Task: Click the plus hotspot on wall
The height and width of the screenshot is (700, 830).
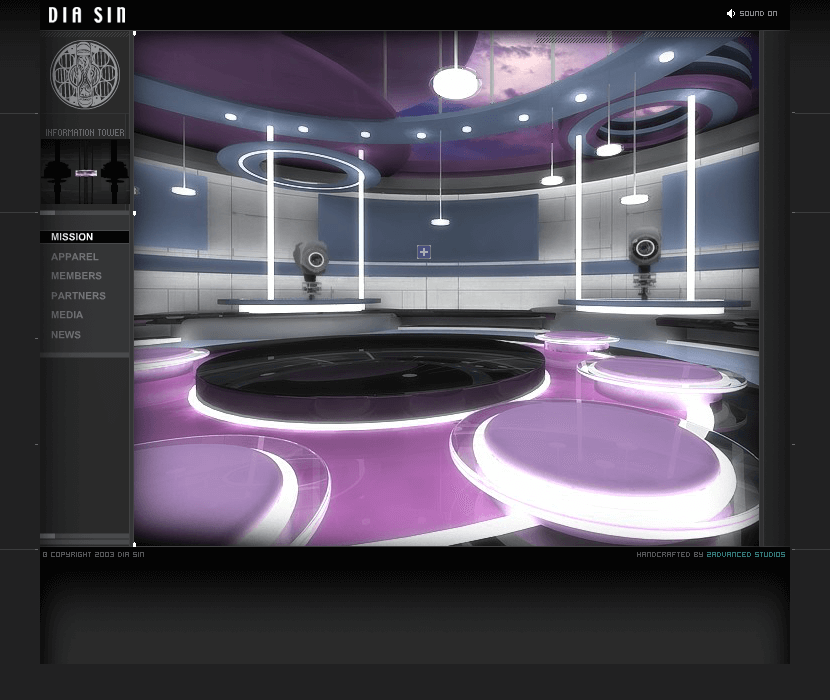Action: [x=424, y=252]
